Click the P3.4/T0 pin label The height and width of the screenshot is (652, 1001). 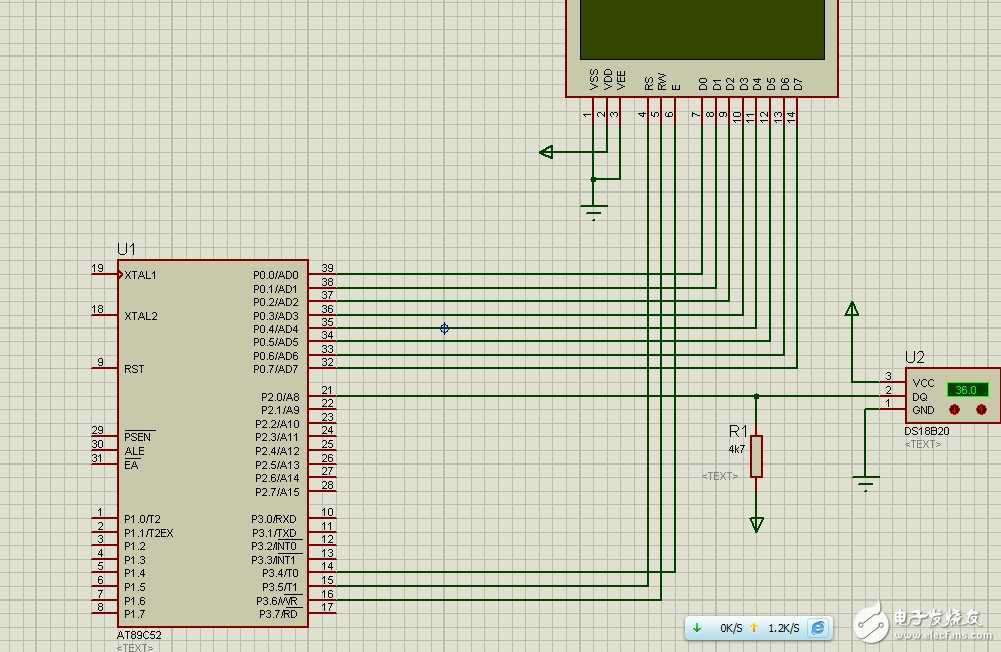pyautogui.click(x=280, y=573)
